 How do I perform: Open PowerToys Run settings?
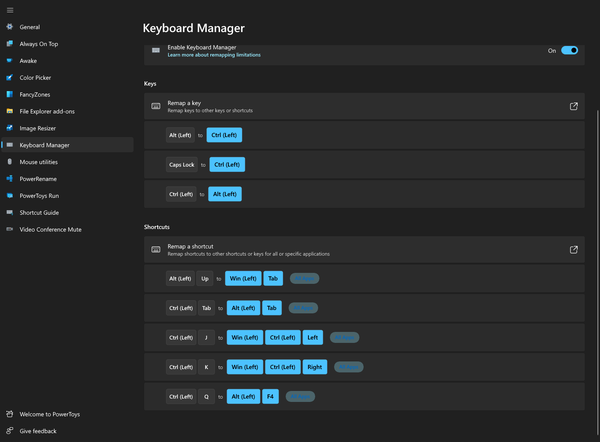pyautogui.click(x=40, y=196)
